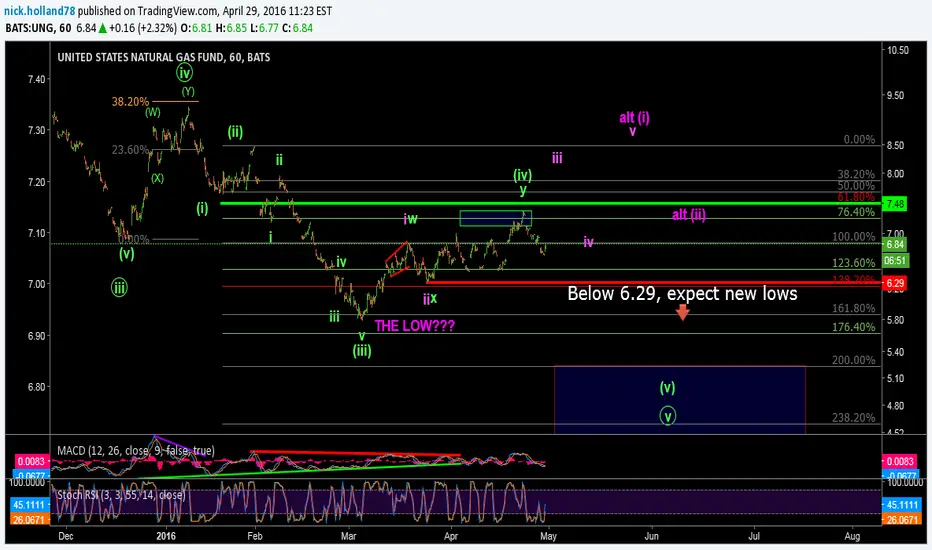Click the (X) wave label
The image size is (932, 550).
click(157, 178)
